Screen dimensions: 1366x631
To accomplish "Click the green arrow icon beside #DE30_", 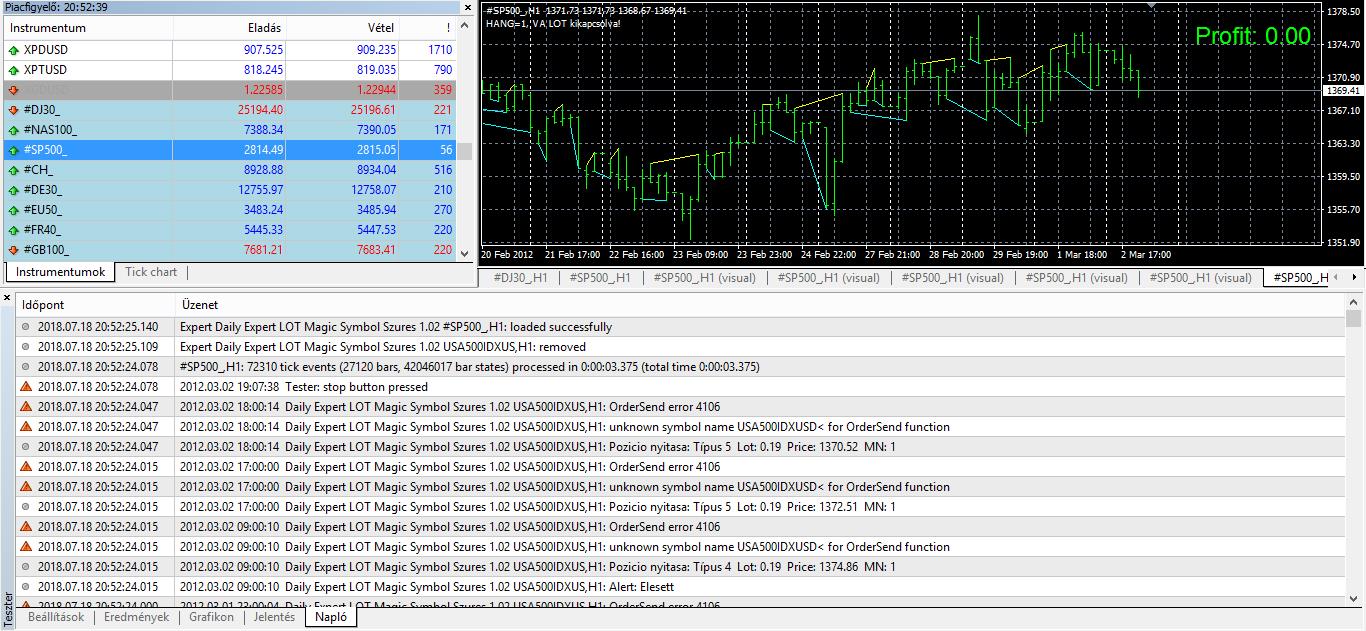I will pos(13,190).
